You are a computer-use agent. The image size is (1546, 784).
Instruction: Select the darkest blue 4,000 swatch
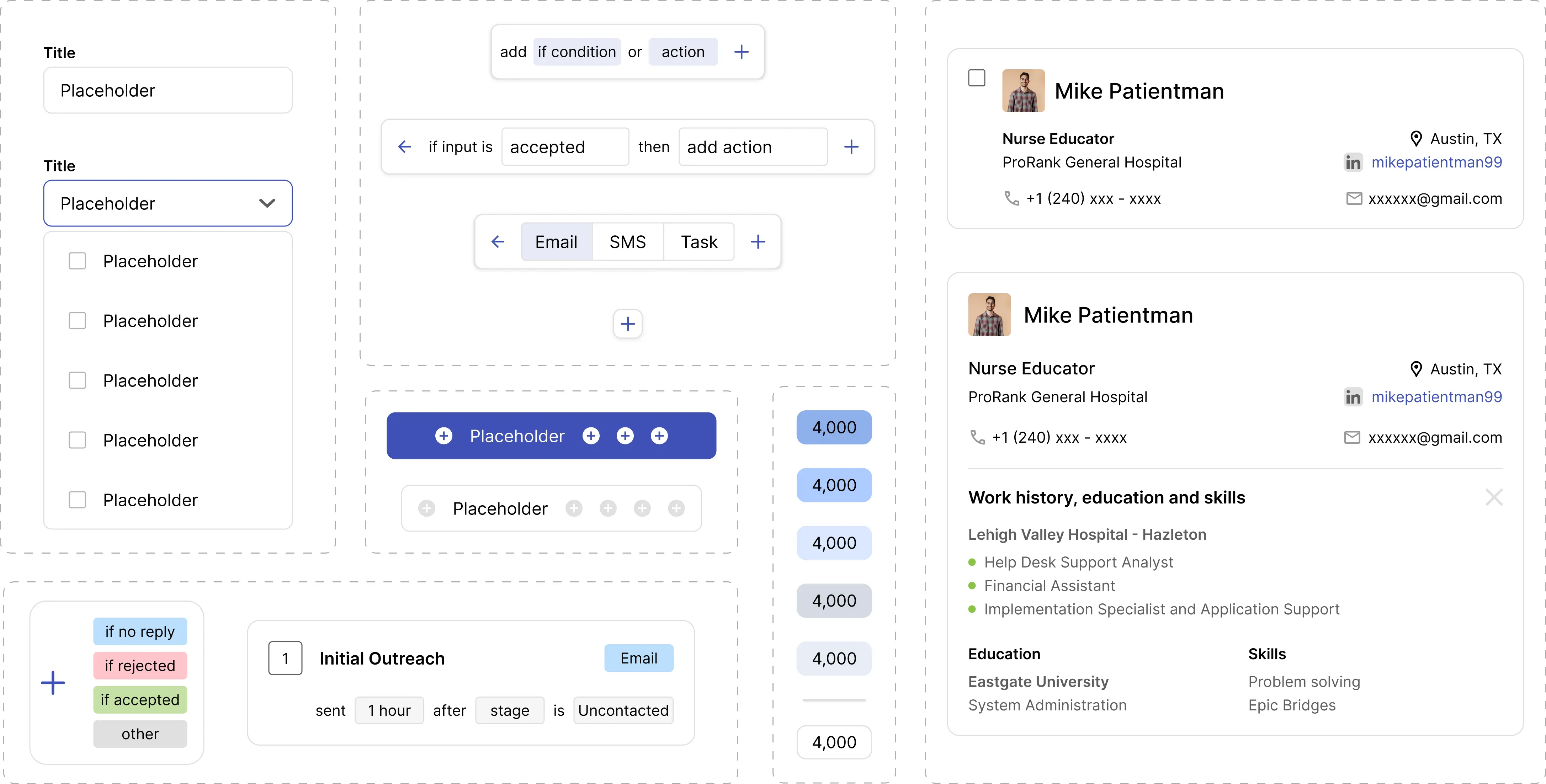(834, 427)
